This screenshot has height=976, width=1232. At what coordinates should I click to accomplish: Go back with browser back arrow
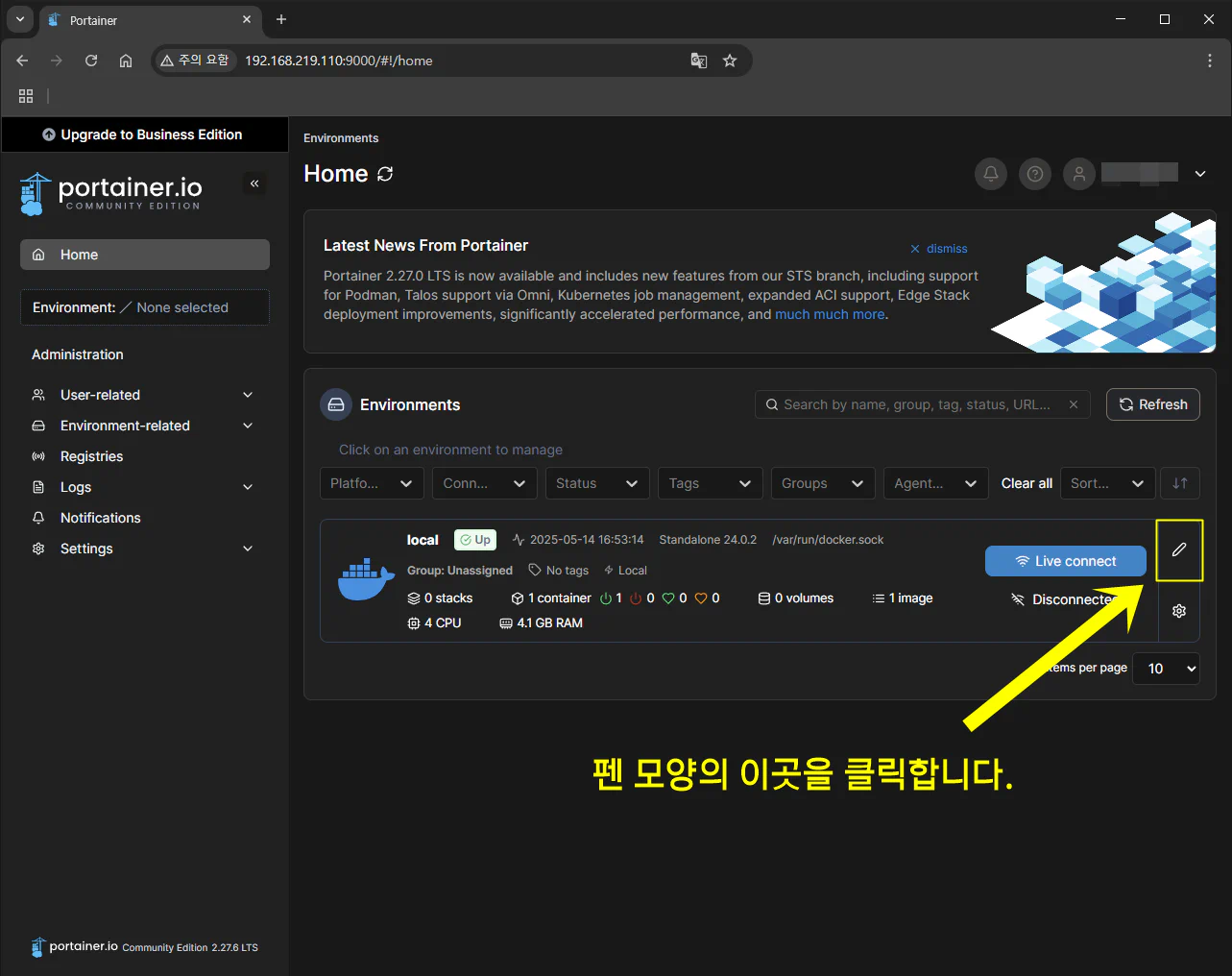tap(22, 61)
